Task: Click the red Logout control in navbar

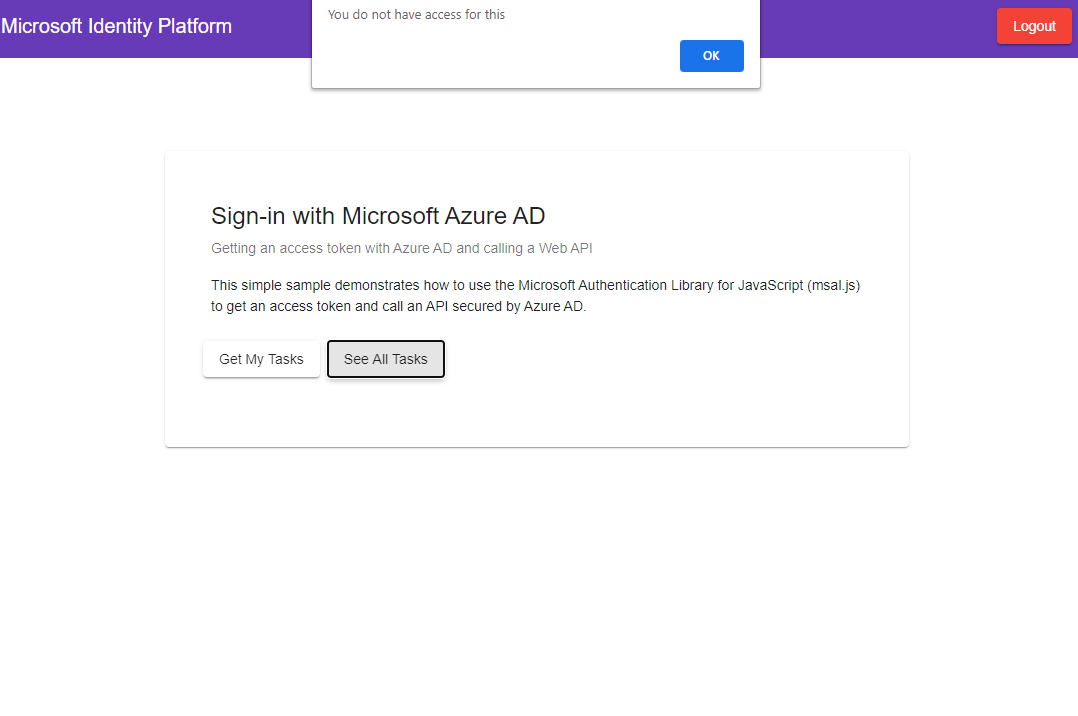Action: 1034,25
